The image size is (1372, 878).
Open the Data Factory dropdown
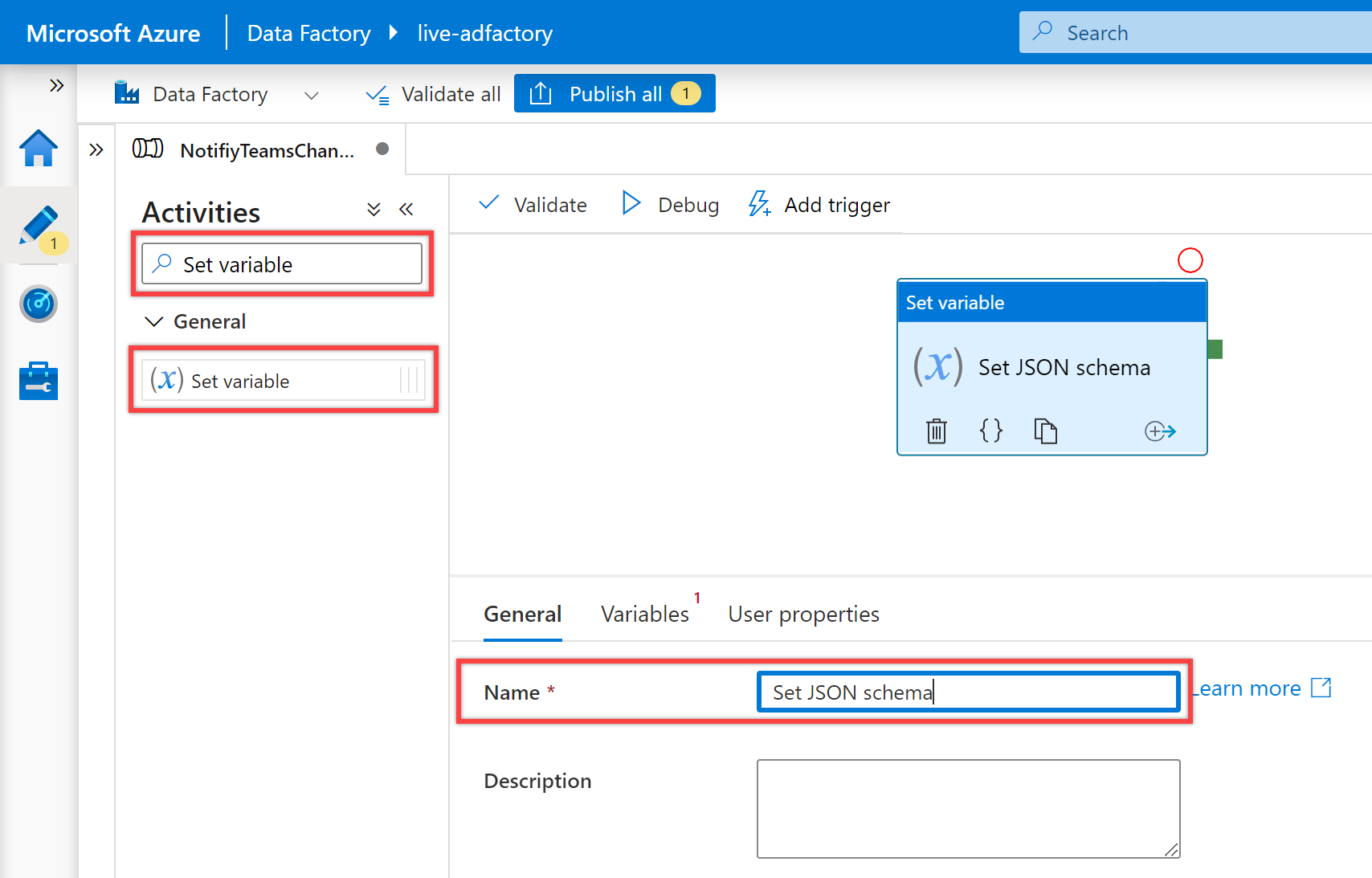pyautogui.click(x=312, y=96)
